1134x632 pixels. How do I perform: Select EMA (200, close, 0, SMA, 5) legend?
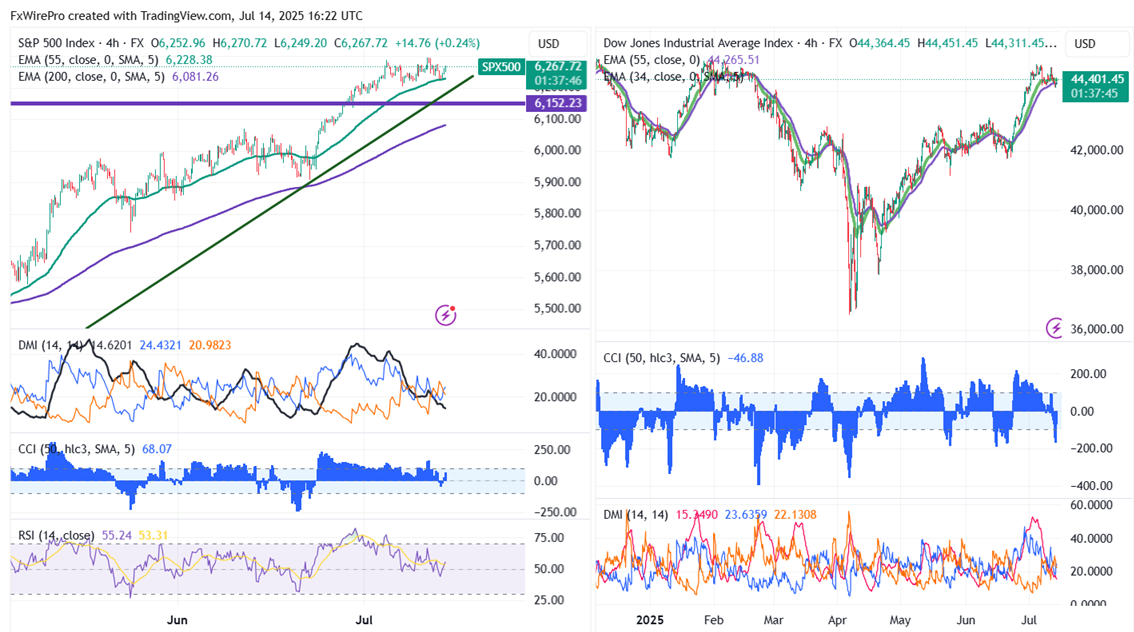coord(93,77)
